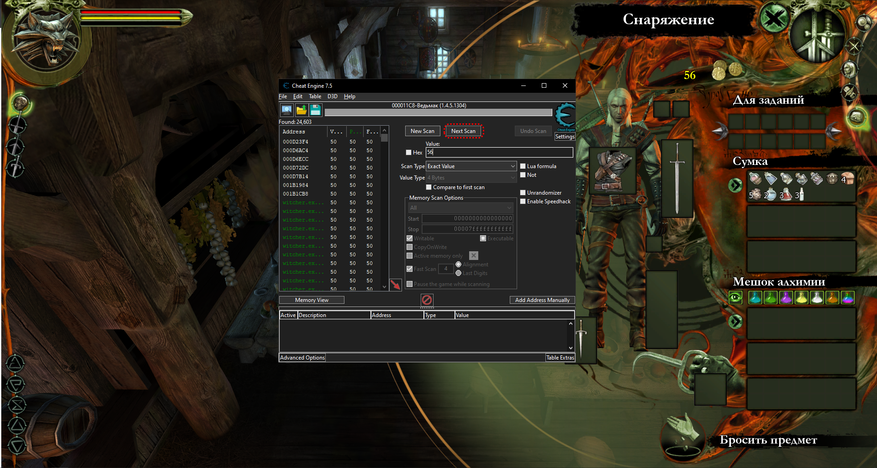This screenshot has width=877, height=468.
Task: Click into the Value input field
Action: 499,152
